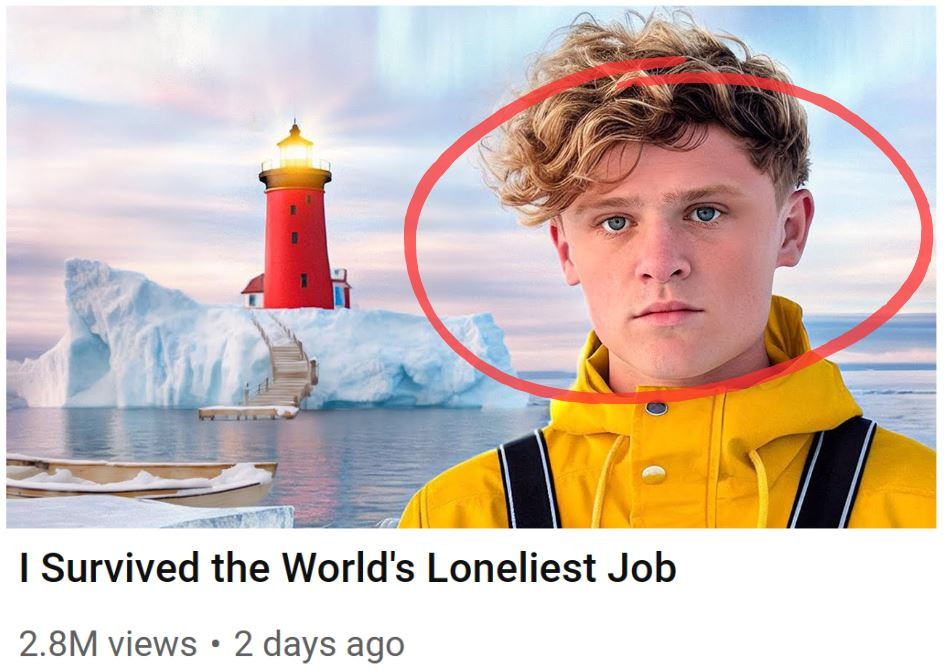This screenshot has height=670, width=945.
Task: Click the white snap button on the raincoat
Action: coord(653,474)
